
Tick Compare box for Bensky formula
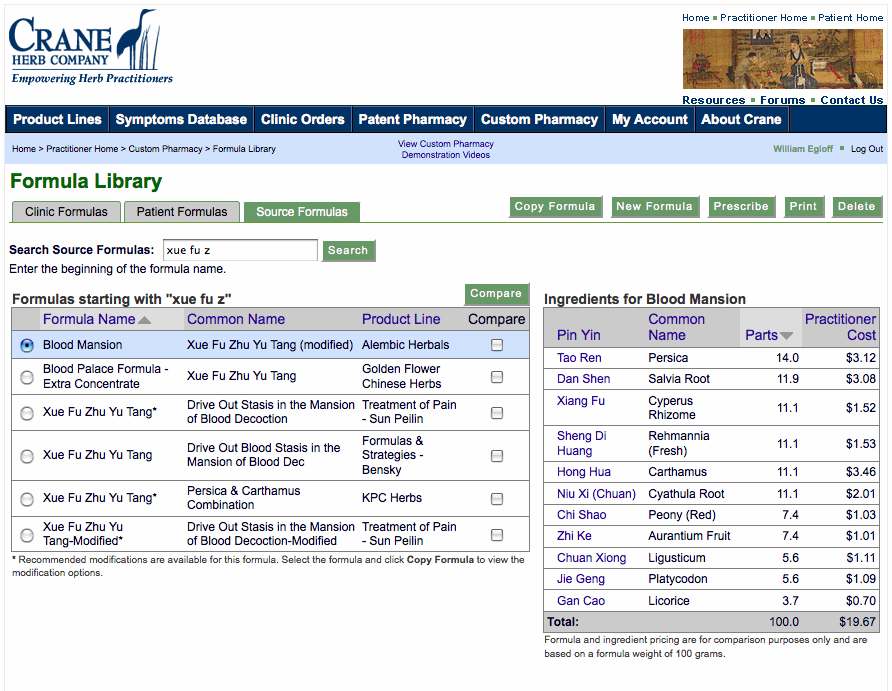click(x=497, y=456)
